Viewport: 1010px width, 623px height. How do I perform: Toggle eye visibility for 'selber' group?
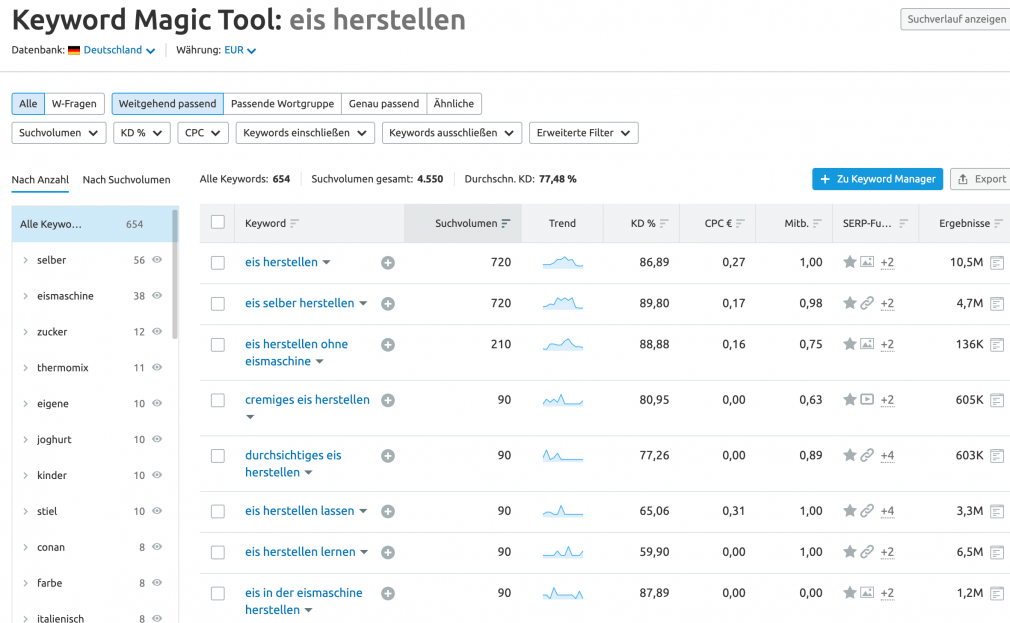pyautogui.click(x=157, y=260)
